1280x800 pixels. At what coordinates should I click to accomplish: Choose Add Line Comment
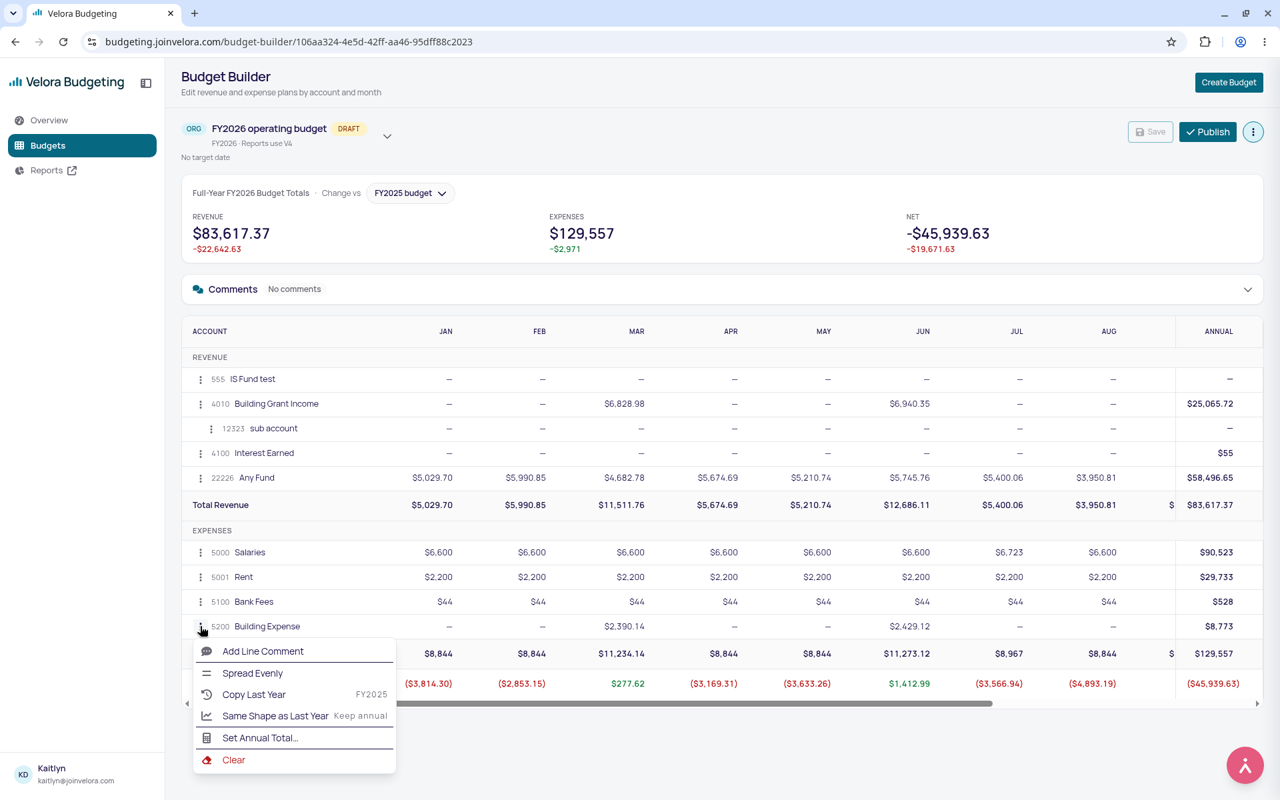[x=295, y=651]
